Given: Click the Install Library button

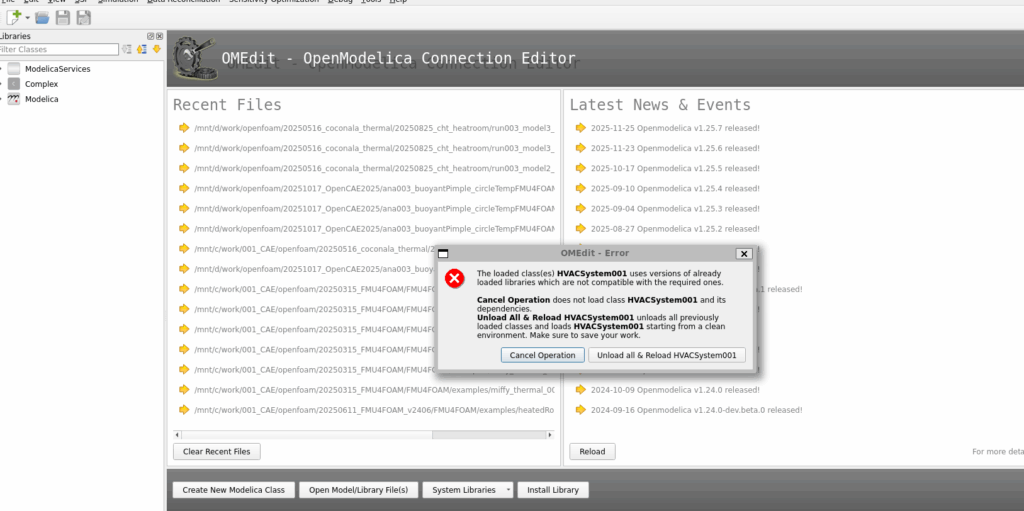Looking at the screenshot, I should coord(553,490).
